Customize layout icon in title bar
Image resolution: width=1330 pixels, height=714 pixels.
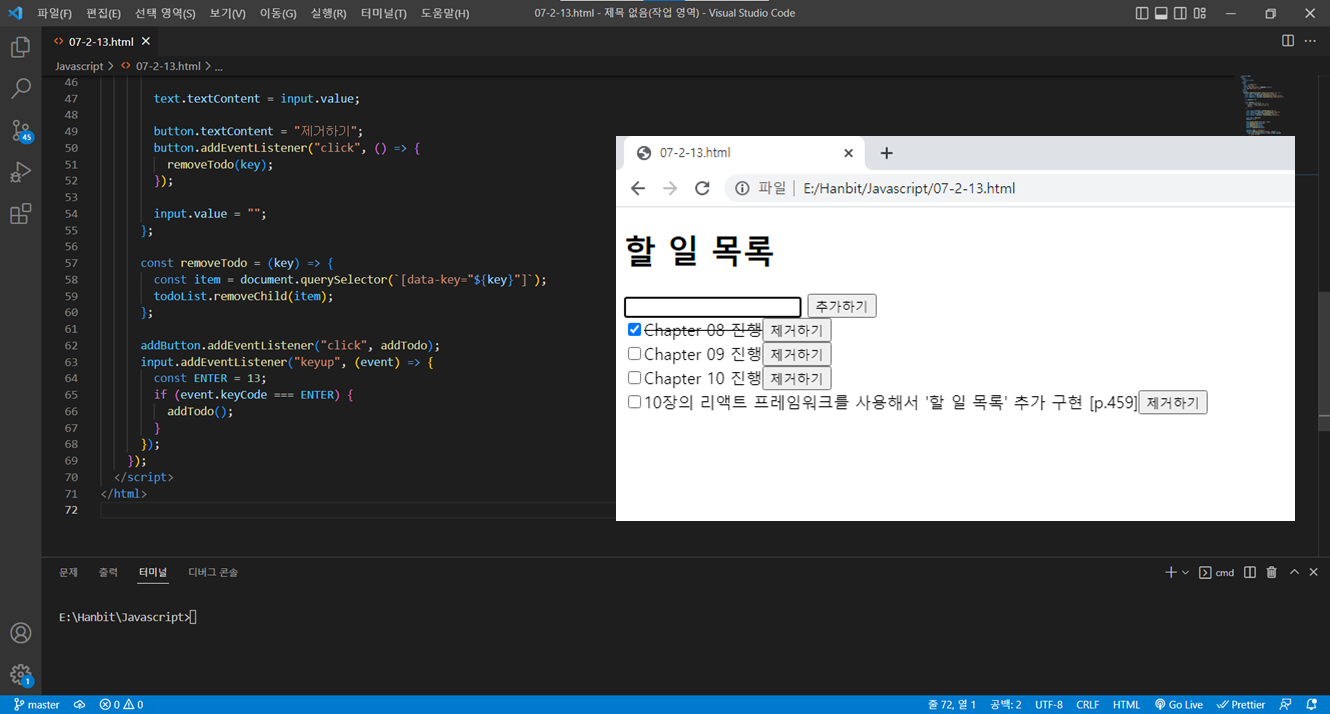[x=1200, y=13]
